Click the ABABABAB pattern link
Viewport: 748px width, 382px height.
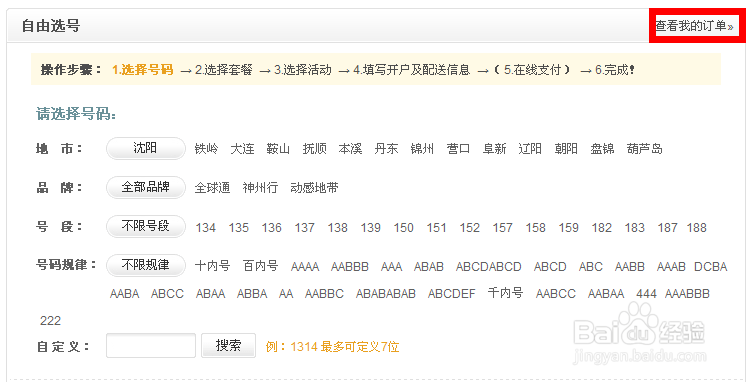point(385,294)
